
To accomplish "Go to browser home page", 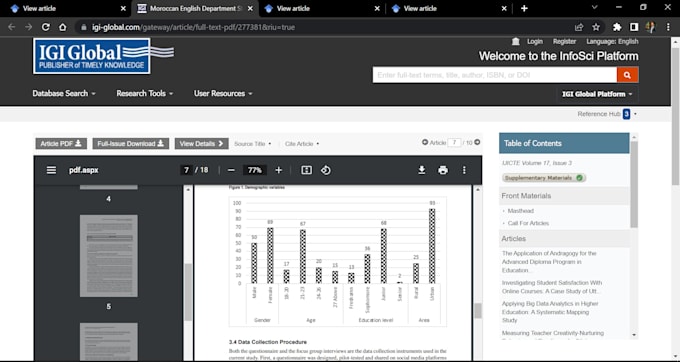I will pos(63,27).
